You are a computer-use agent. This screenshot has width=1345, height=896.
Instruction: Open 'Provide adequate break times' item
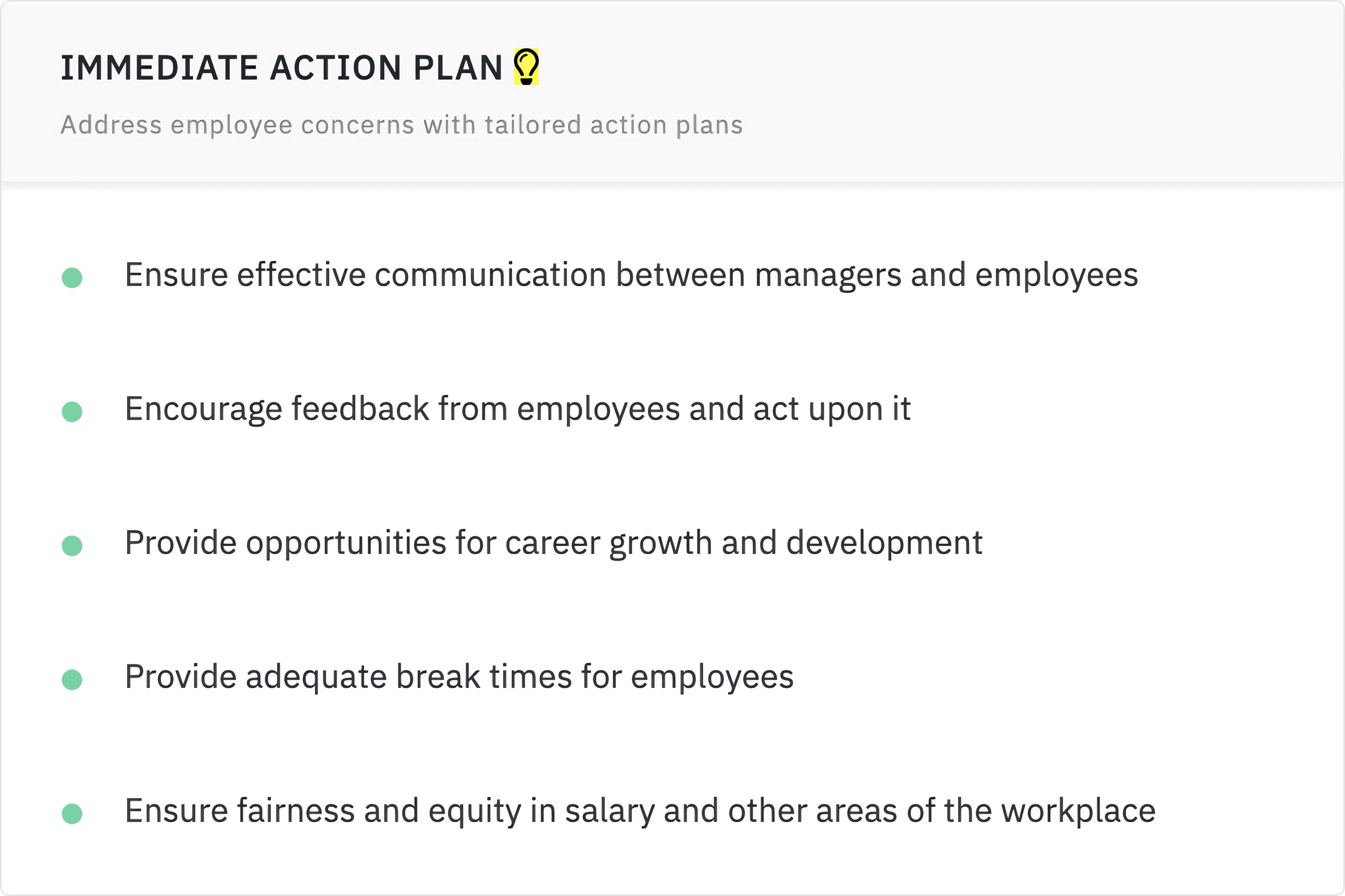pyautogui.click(x=459, y=677)
